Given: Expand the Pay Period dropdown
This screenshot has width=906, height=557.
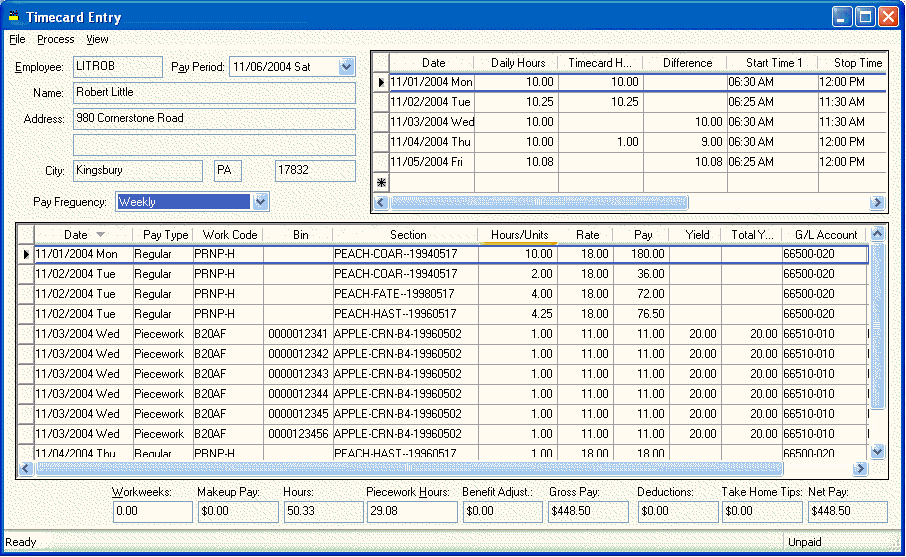Looking at the screenshot, I should [346, 67].
